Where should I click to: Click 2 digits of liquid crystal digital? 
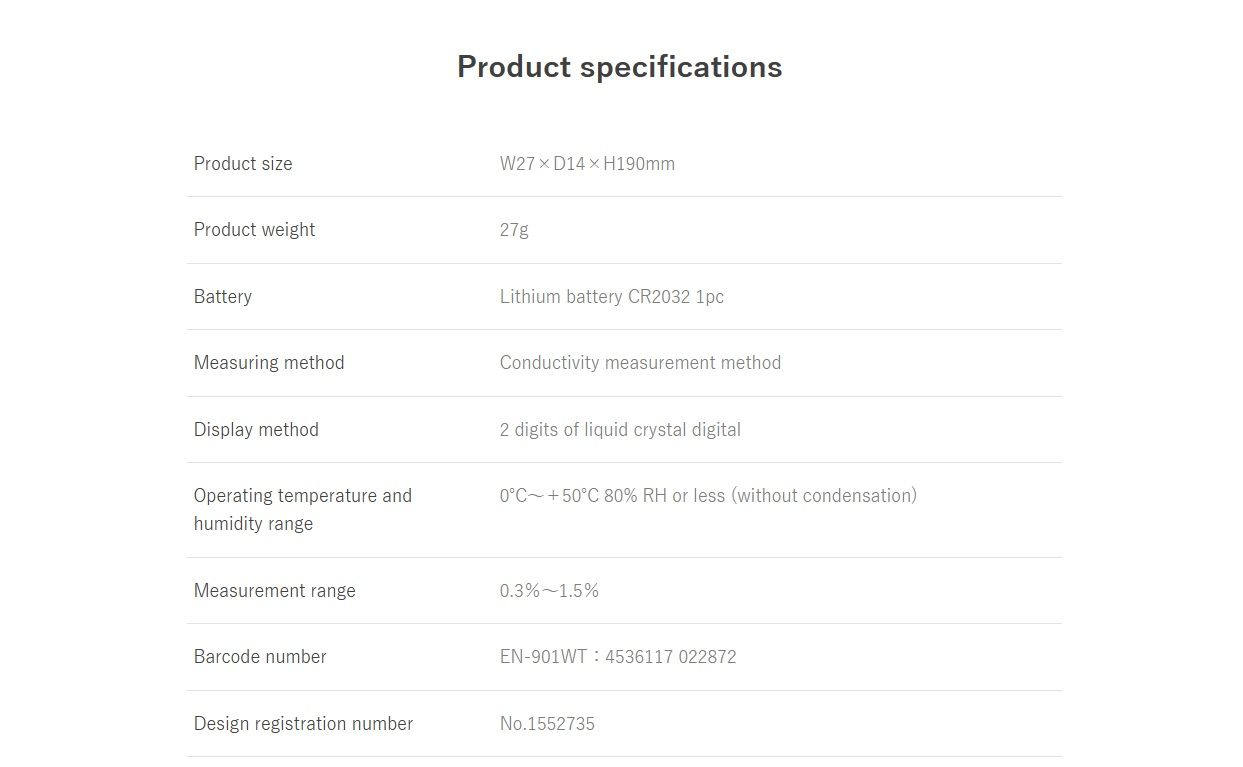click(620, 430)
